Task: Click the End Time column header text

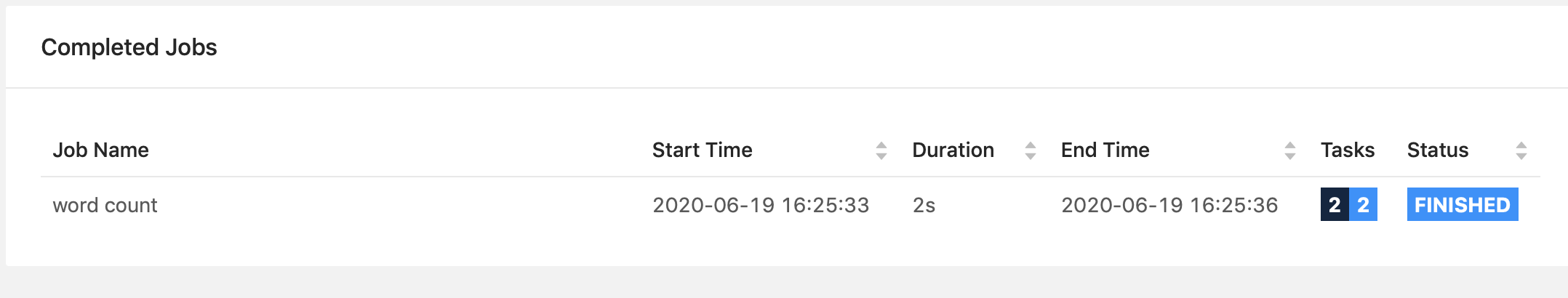Action: [x=1105, y=150]
